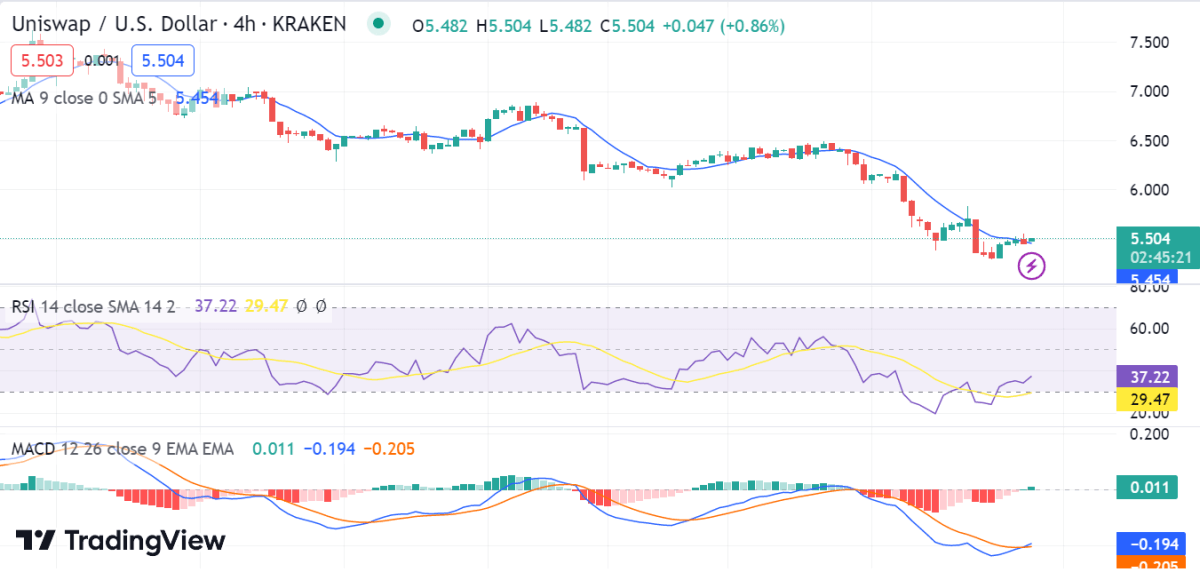Image resolution: width=1200 pixels, height=572 pixels.
Task: Open the TradingView logo link
Action: (121, 541)
